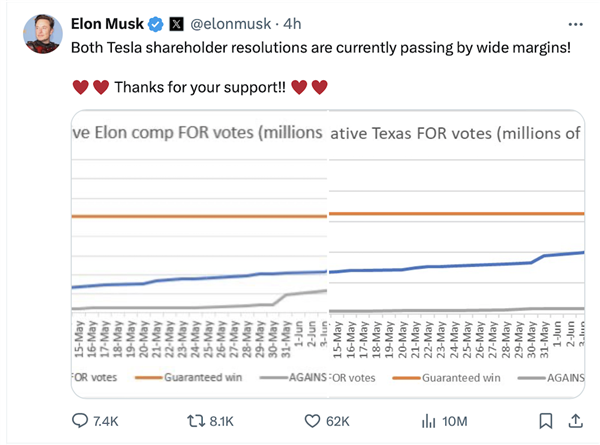The width and height of the screenshot is (600, 445).
Task: Bookmark this tweet
Action: (x=546, y=422)
